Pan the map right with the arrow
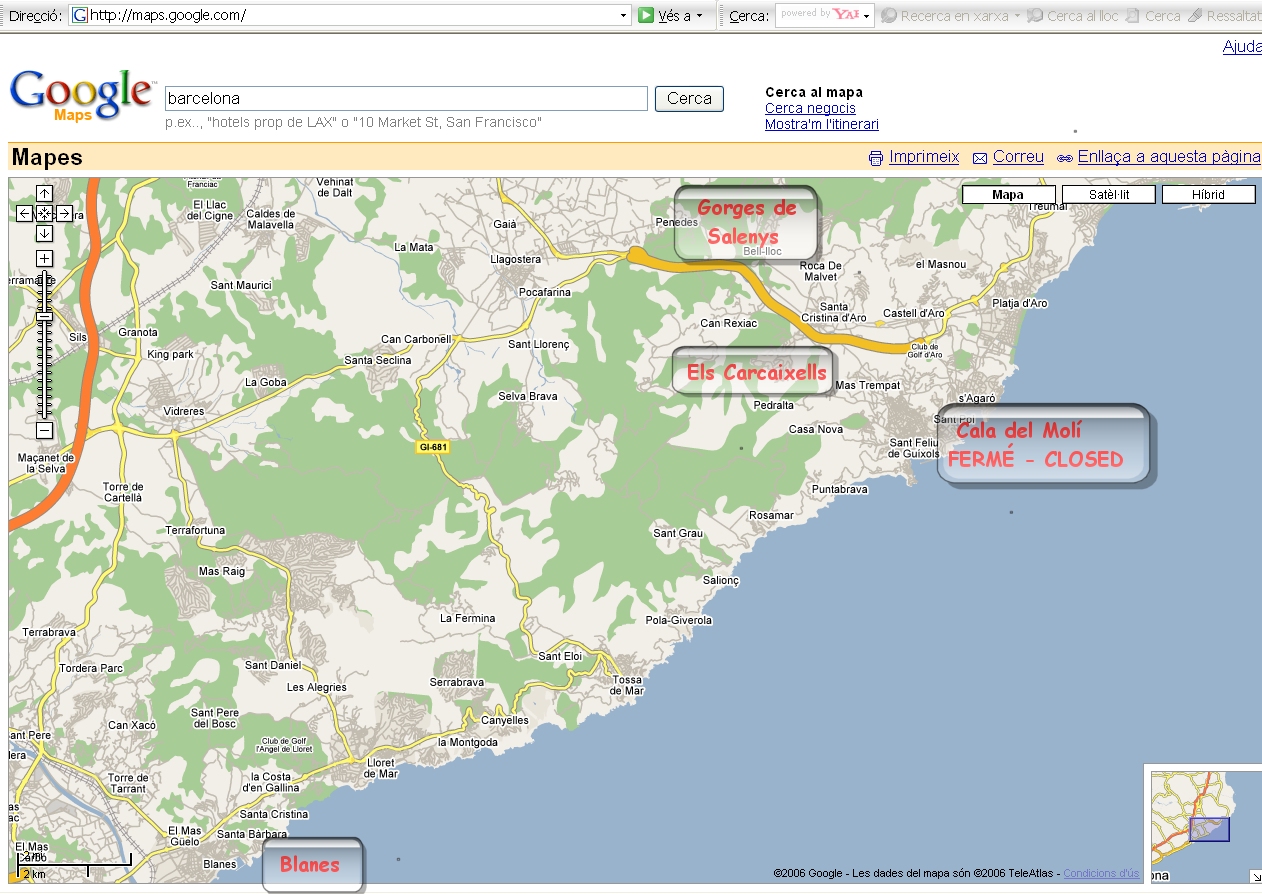Viewport: 1262px width, 894px height. tap(63, 213)
